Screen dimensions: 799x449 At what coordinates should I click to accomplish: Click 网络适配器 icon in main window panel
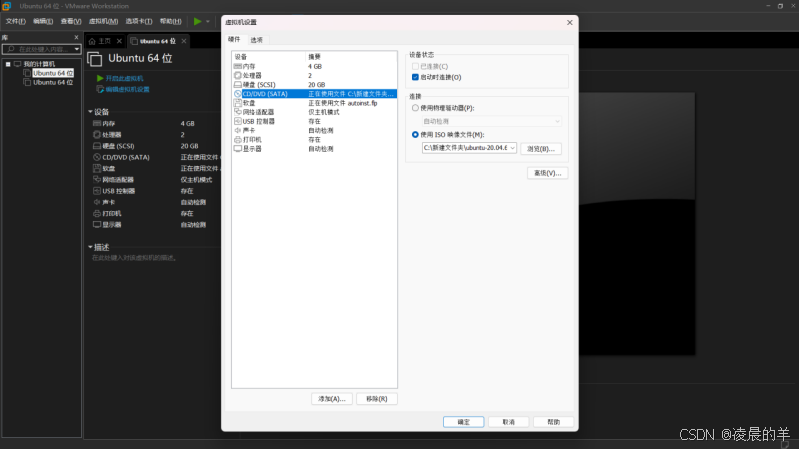(x=97, y=179)
